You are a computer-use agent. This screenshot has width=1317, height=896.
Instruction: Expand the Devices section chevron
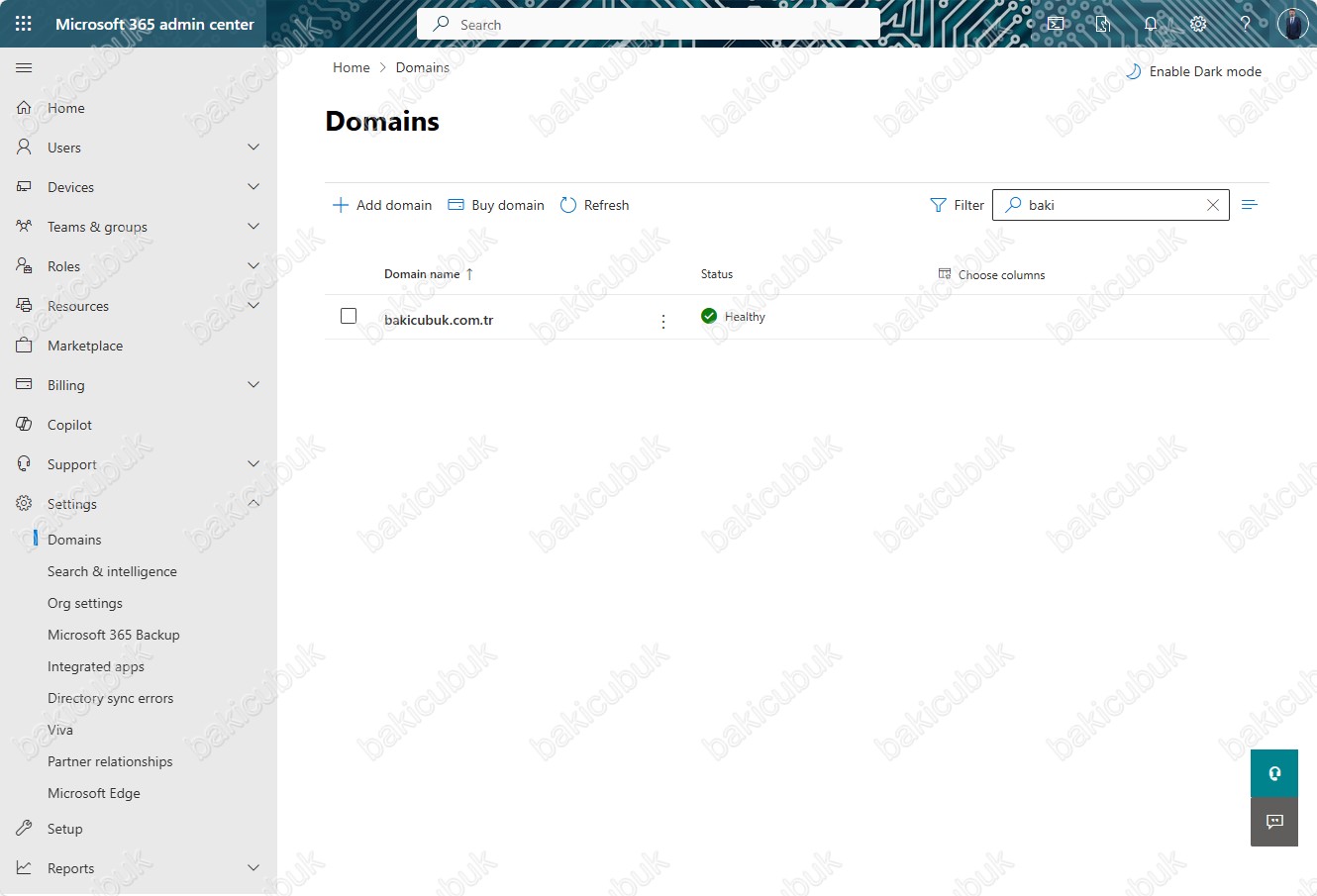point(253,186)
